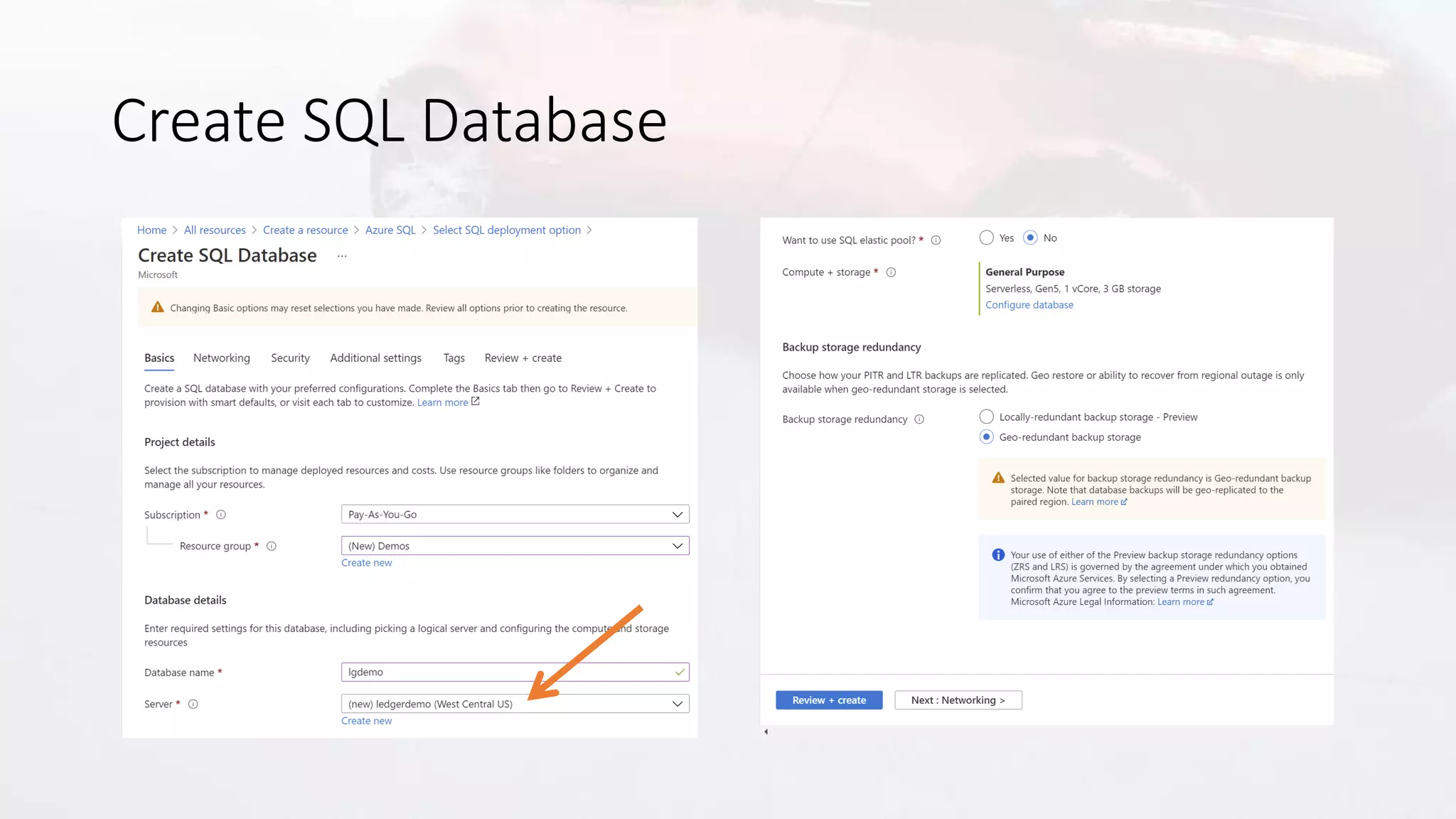The height and width of the screenshot is (819, 1456).
Task: Go to the Review + create tab
Action: coord(523,358)
